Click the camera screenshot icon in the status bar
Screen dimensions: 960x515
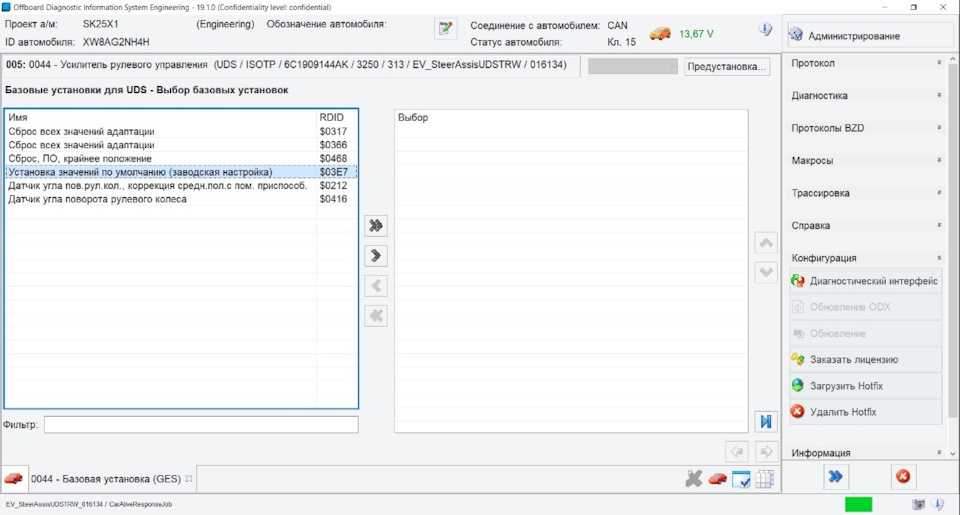click(918, 504)
